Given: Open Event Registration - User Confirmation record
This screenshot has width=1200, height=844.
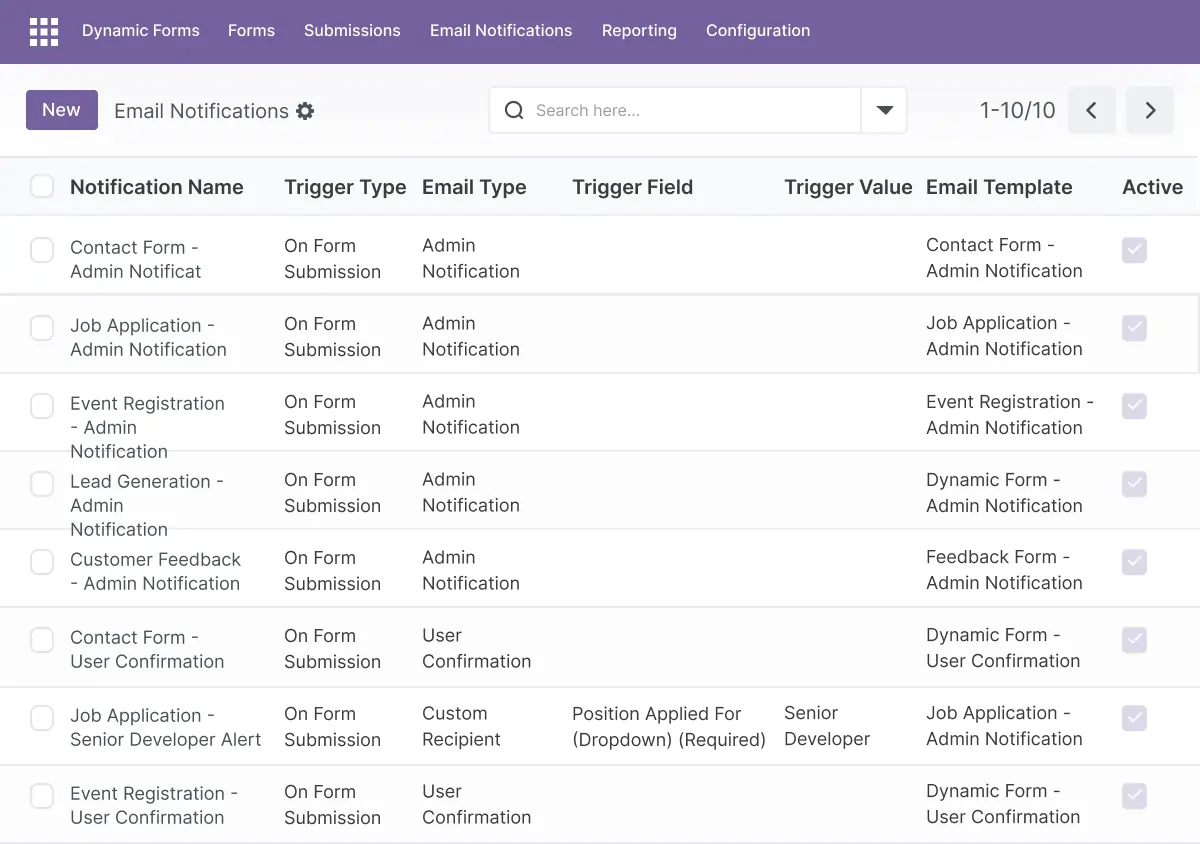Looking at the screenshot, I should point(154,806).
